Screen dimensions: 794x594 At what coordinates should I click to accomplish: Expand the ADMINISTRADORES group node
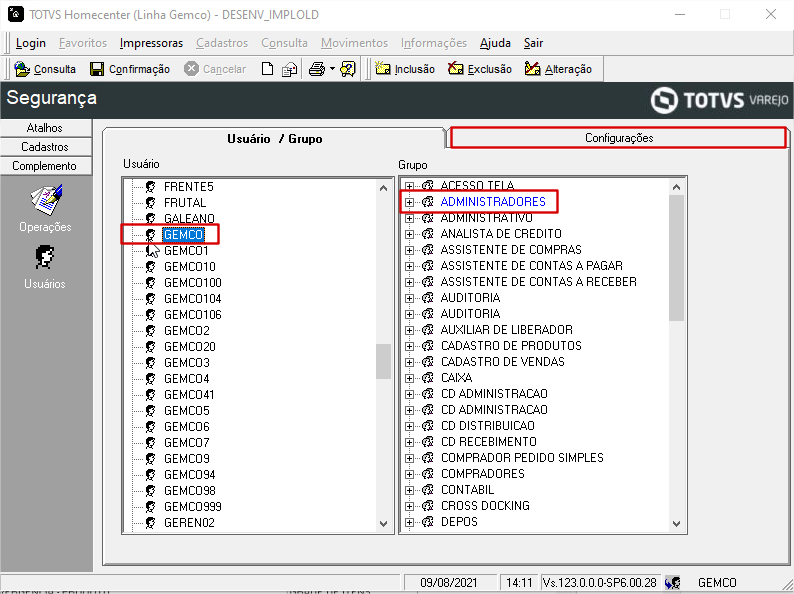tap(409, 202)
